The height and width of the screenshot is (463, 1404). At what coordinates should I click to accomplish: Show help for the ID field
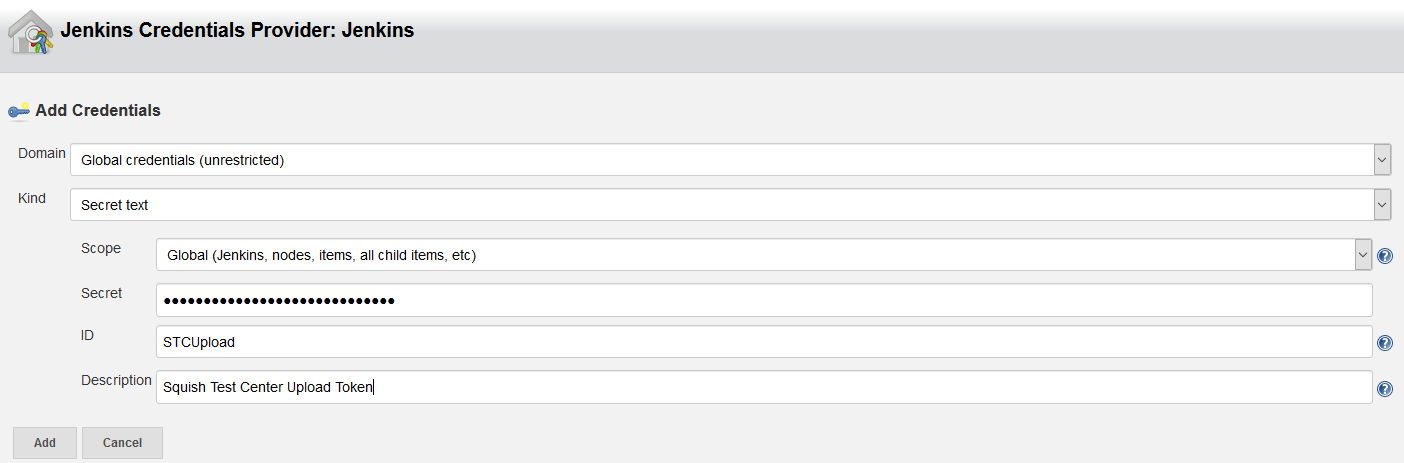[x=1385, y=343]
